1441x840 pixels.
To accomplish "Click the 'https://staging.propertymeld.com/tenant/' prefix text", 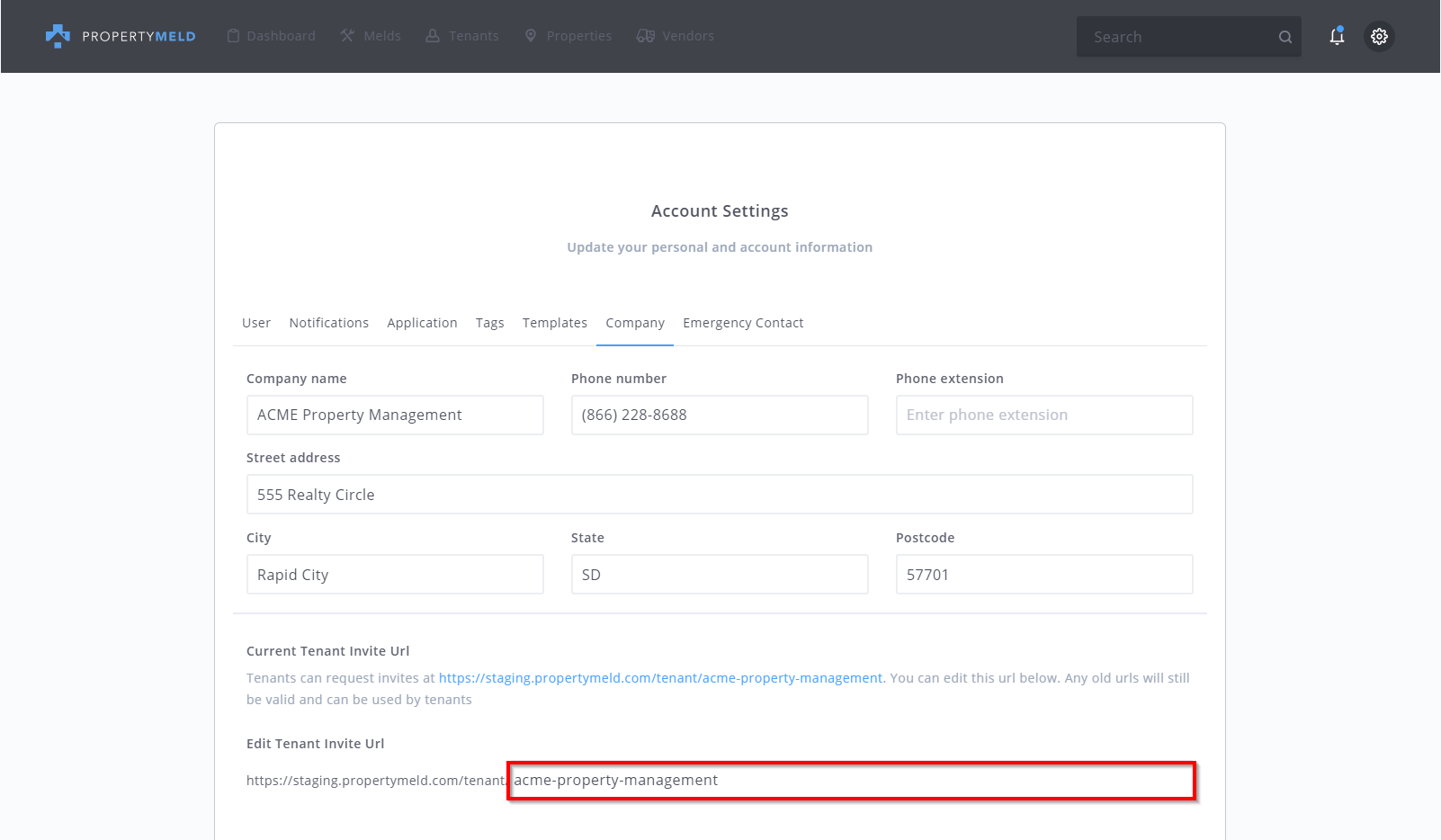I will point(377,781).
